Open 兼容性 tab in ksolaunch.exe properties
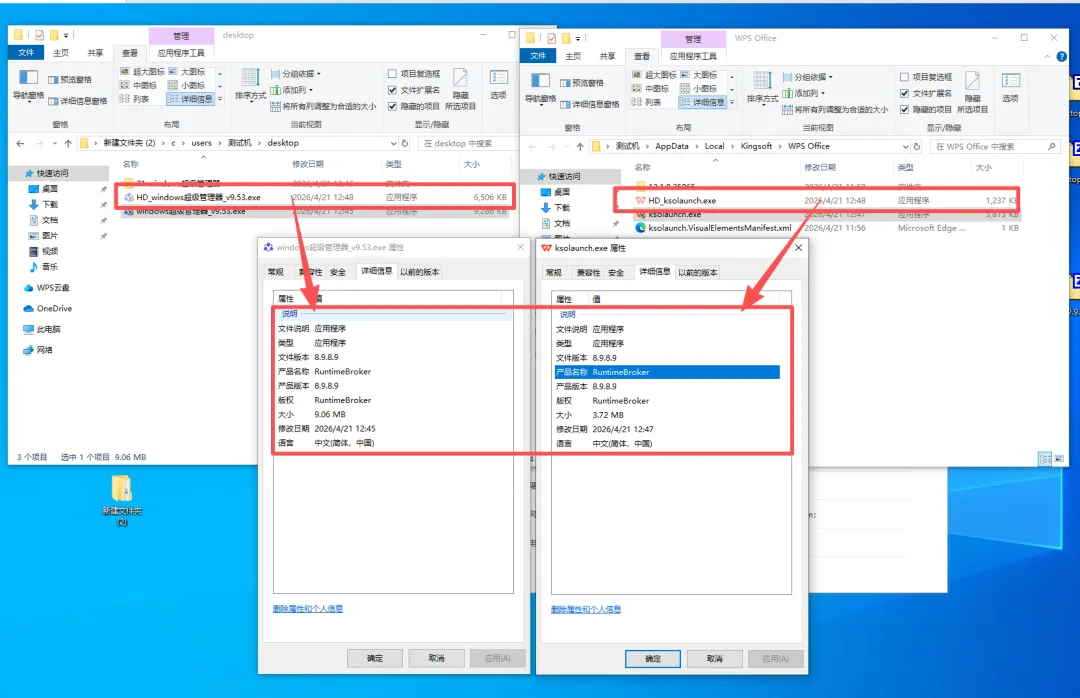This screenshot has height=698, width=1080. click(x=588, y=273)
